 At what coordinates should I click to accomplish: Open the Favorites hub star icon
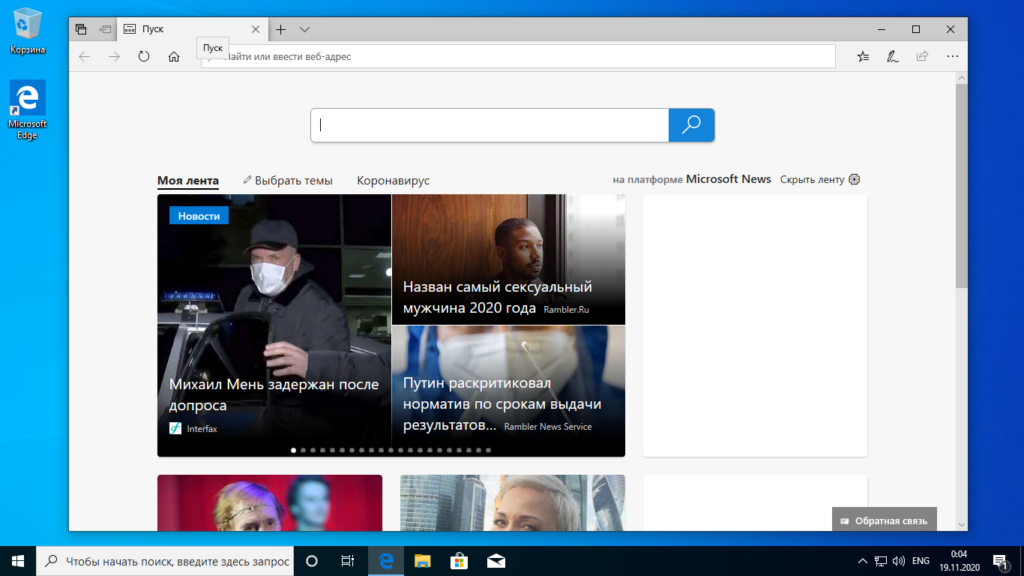863,57
